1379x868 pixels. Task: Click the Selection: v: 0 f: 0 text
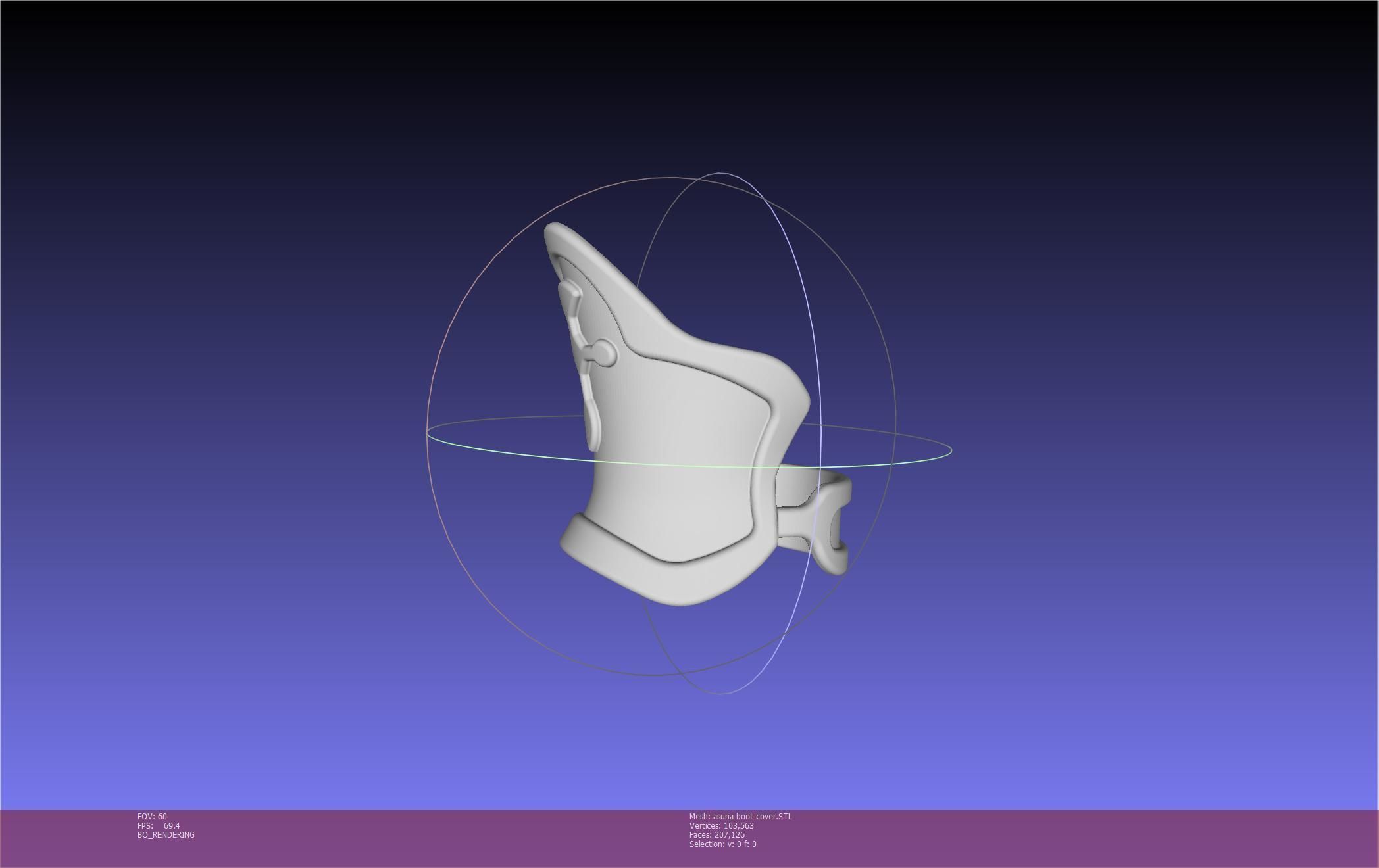[723, 844]
